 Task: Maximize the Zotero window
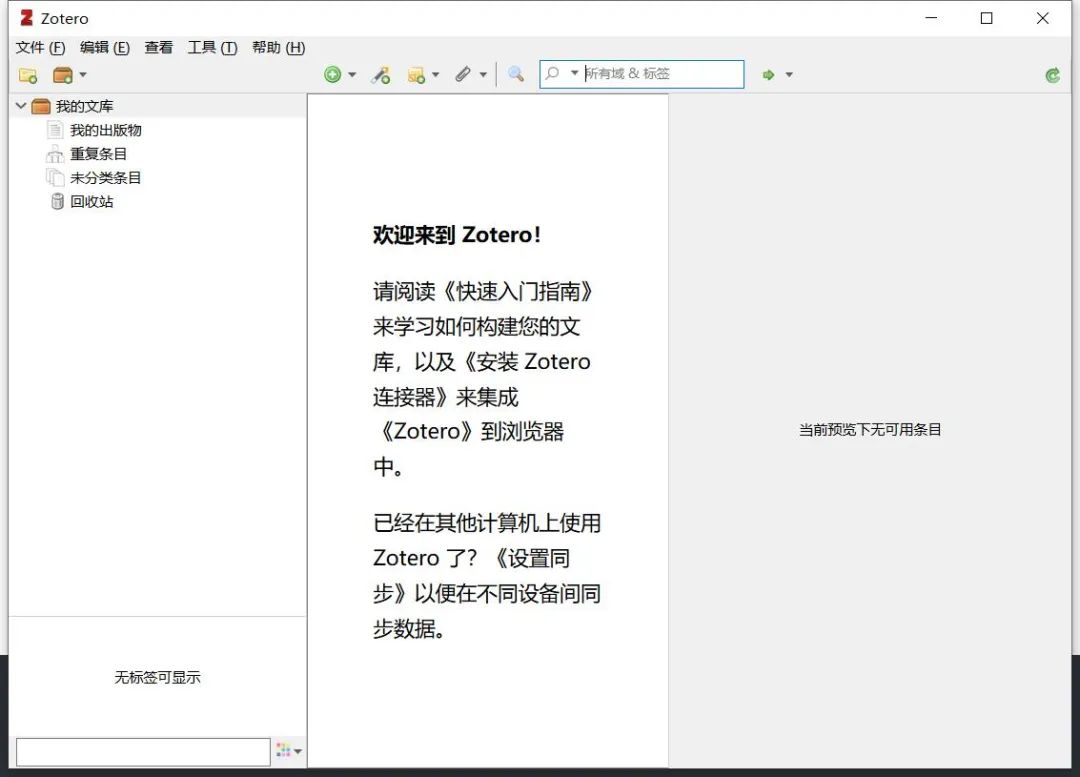(x=986, y=18)
